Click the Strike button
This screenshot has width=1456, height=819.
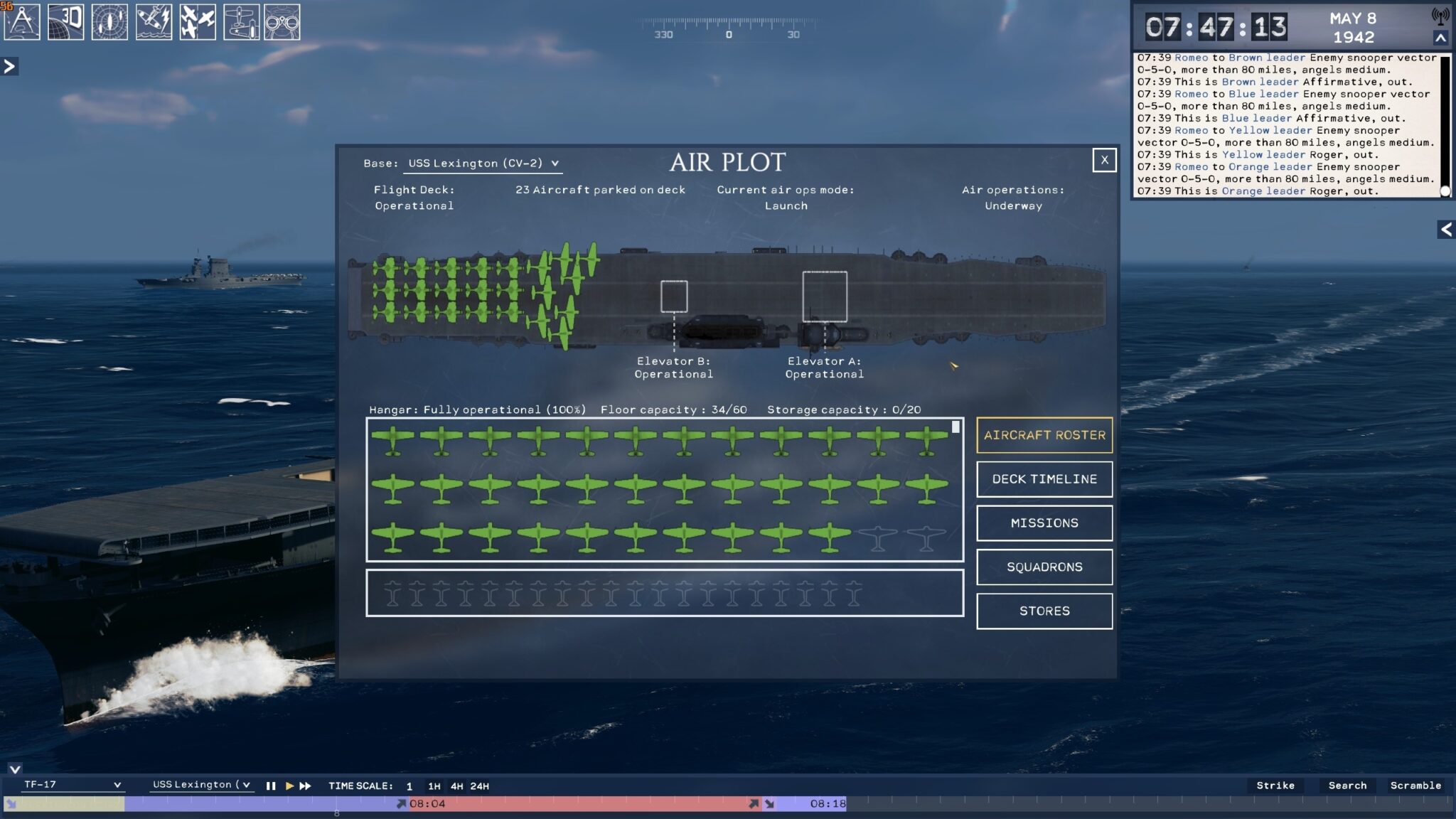coord(1275,786)
